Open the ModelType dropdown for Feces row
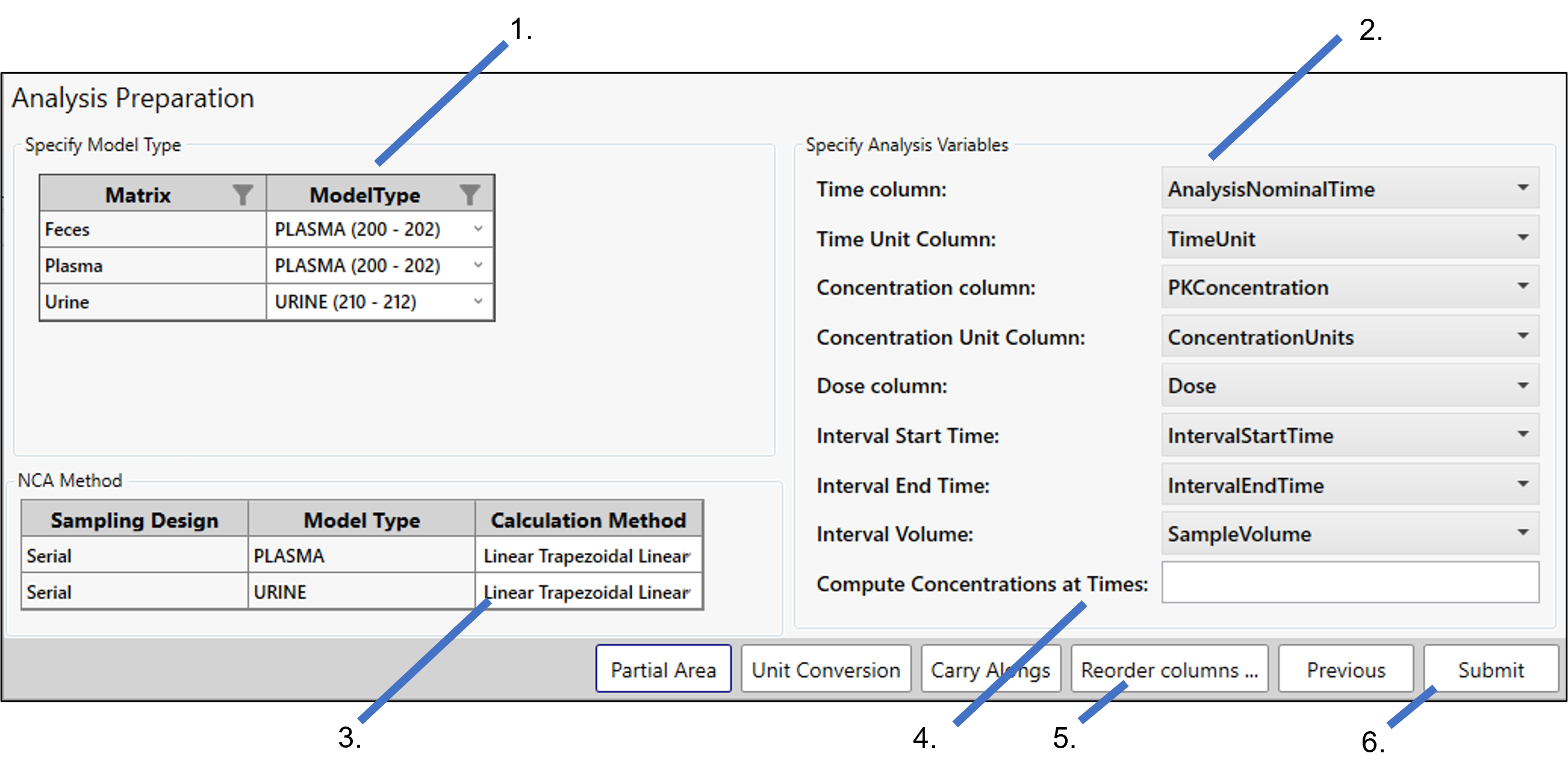The image size is (1568, 777). tap(478, 229)
